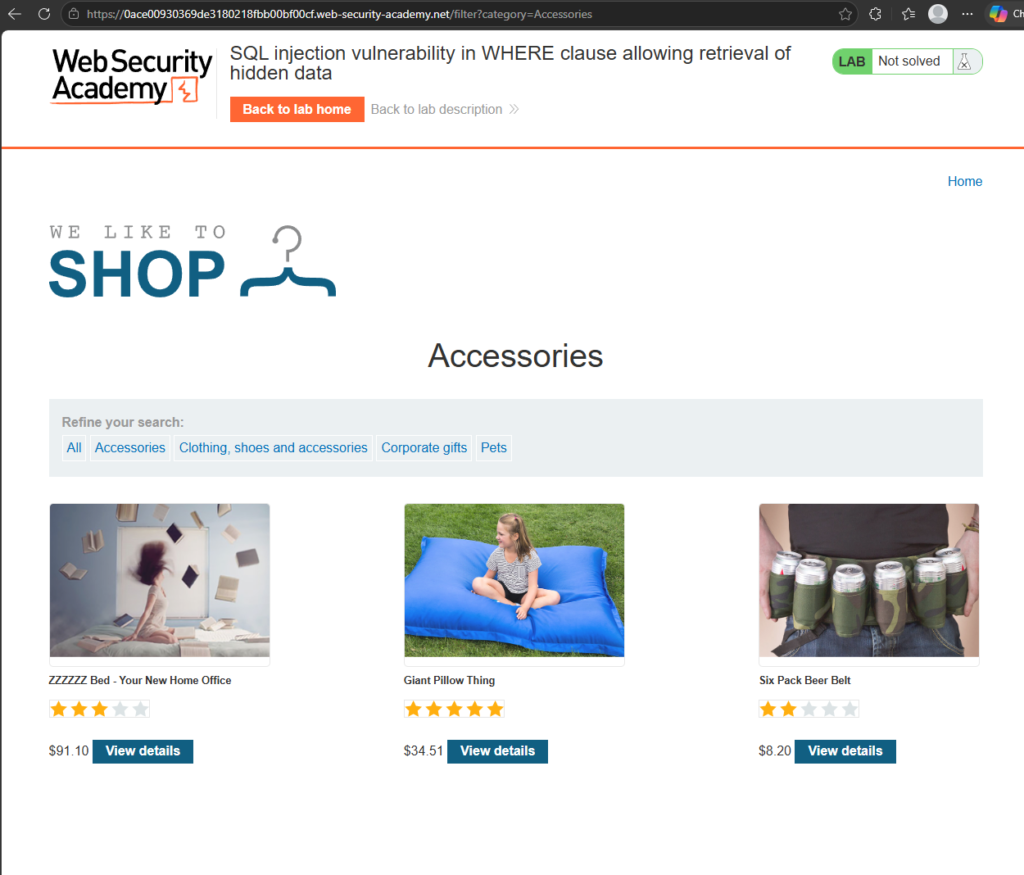
Task: Bookmark page with the star icon
Action: (x=845, y=14)
